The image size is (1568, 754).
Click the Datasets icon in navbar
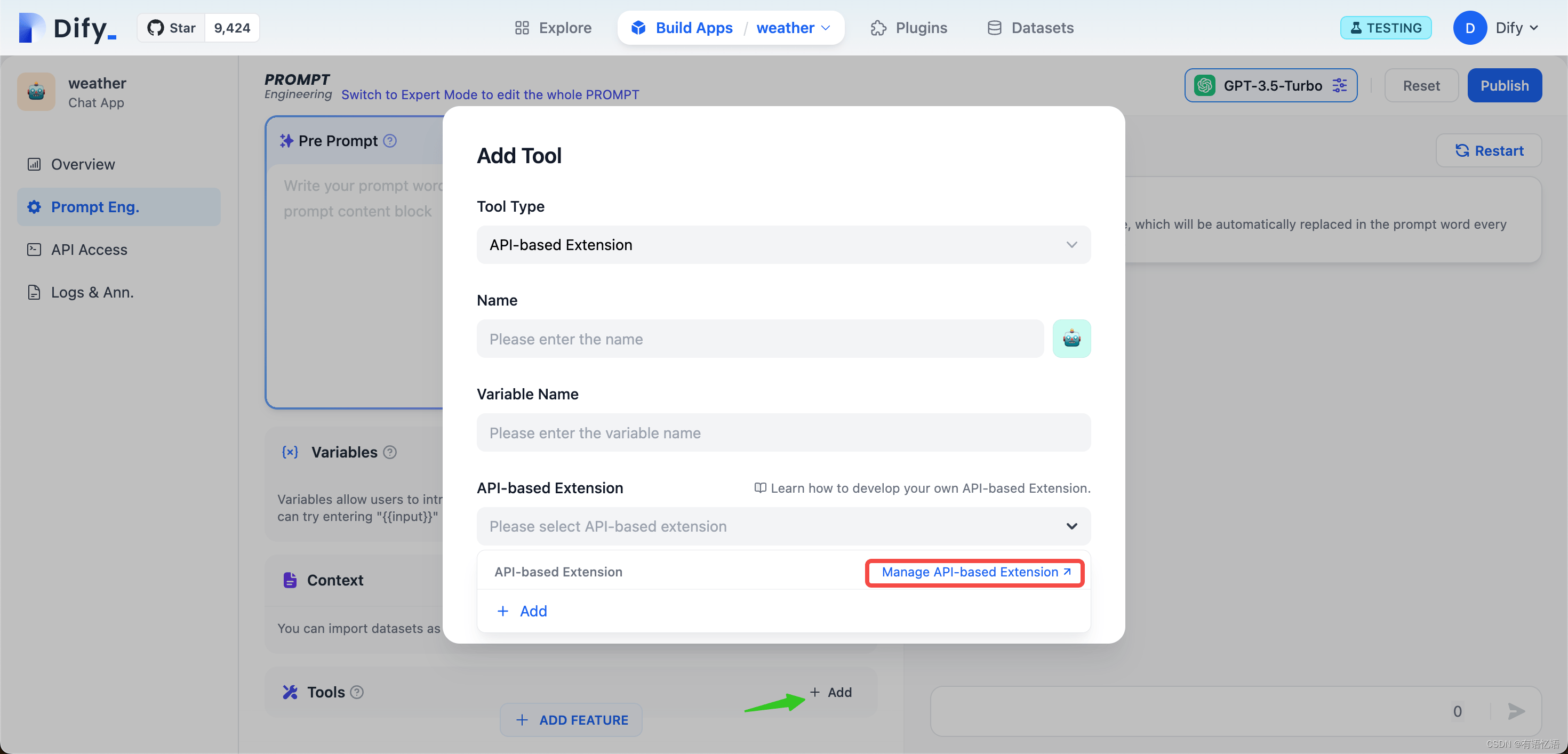(994, 27)
